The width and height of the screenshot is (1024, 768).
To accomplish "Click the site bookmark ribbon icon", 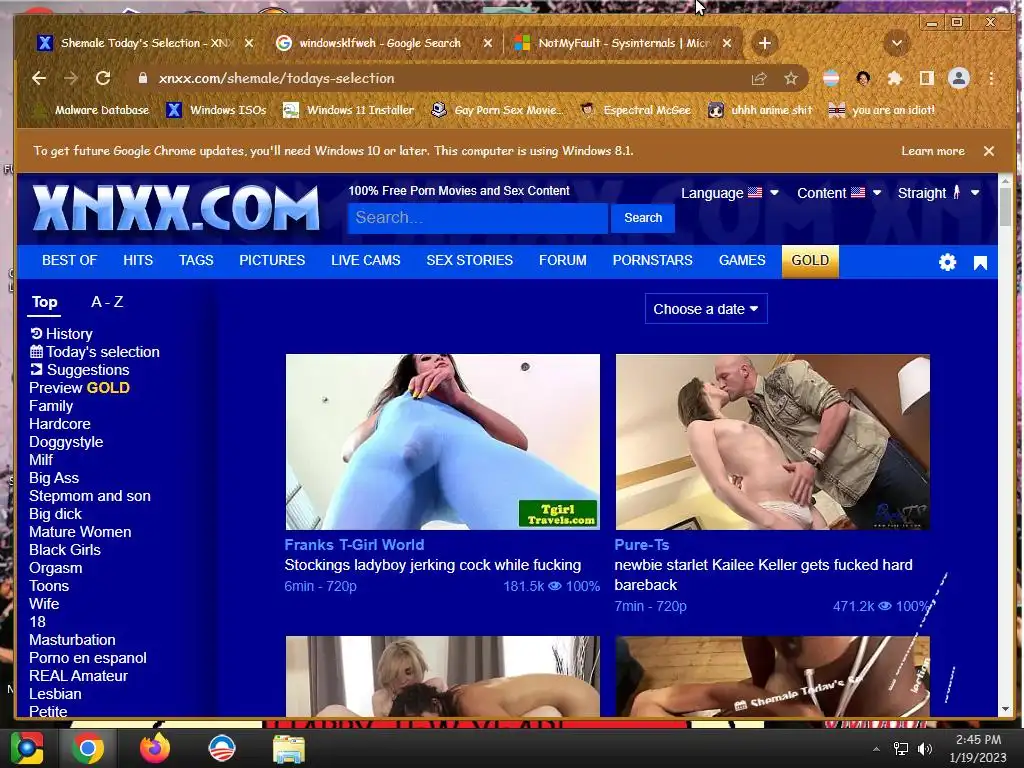I will (x=980, y=263).
